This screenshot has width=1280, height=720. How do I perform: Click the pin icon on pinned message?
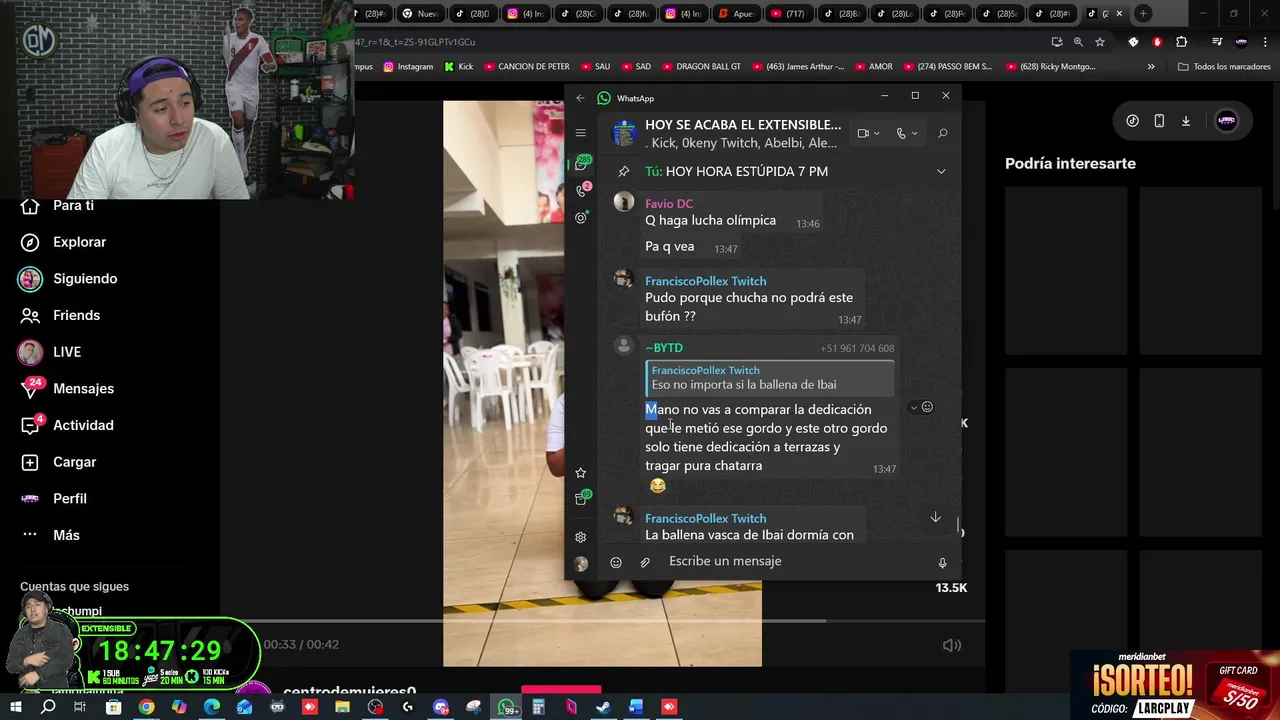click(624, 171)
